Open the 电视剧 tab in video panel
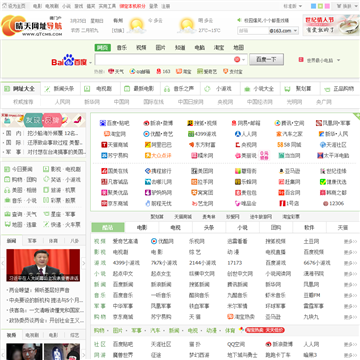 (x=32, y=335)
